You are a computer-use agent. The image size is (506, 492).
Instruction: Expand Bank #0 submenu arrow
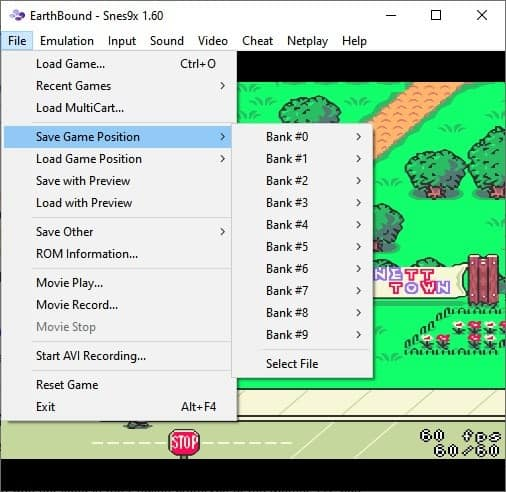358,137
